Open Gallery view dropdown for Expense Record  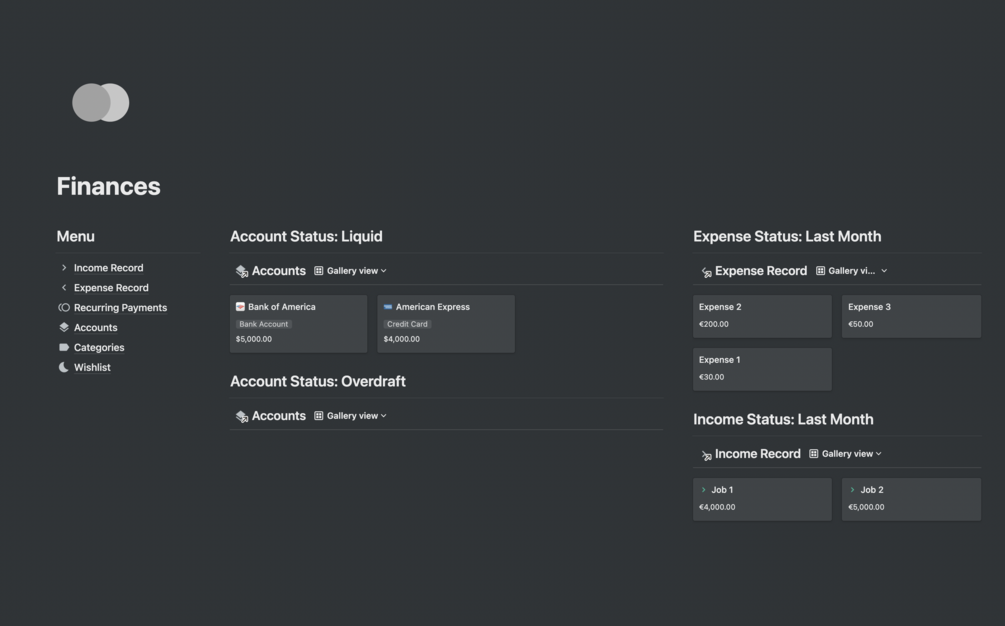tap(852, 271)
